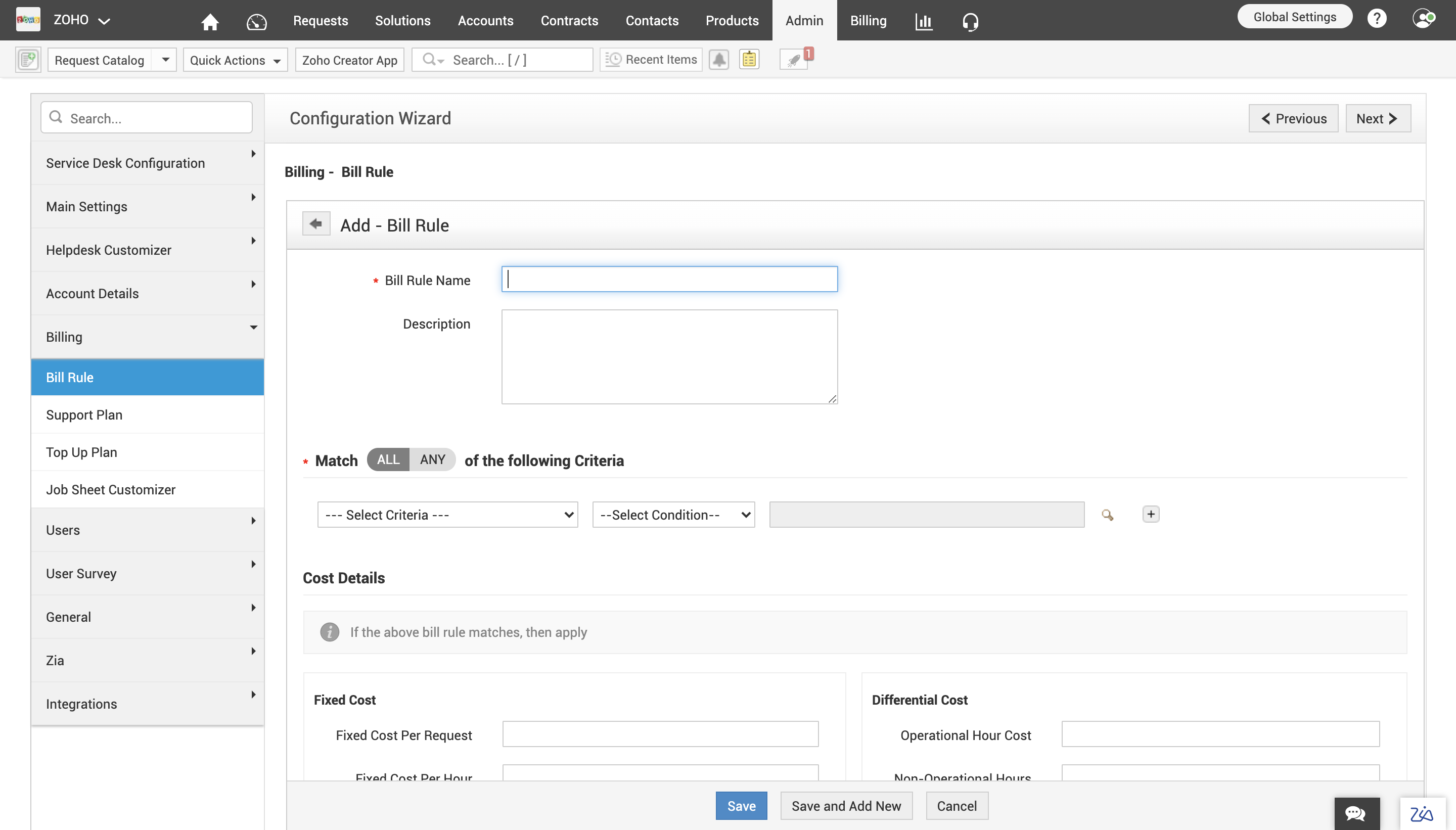Click the Home navigation icon
This screenshot has height=830, width=1456.
pos(211,20)
